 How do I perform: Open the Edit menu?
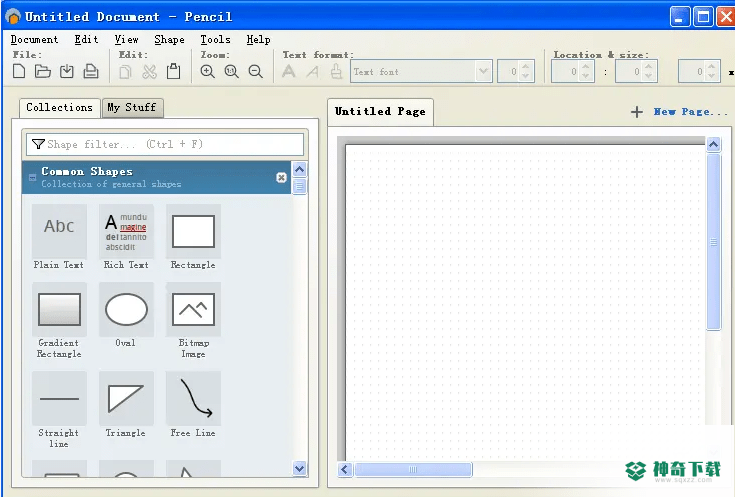[86, 39]
